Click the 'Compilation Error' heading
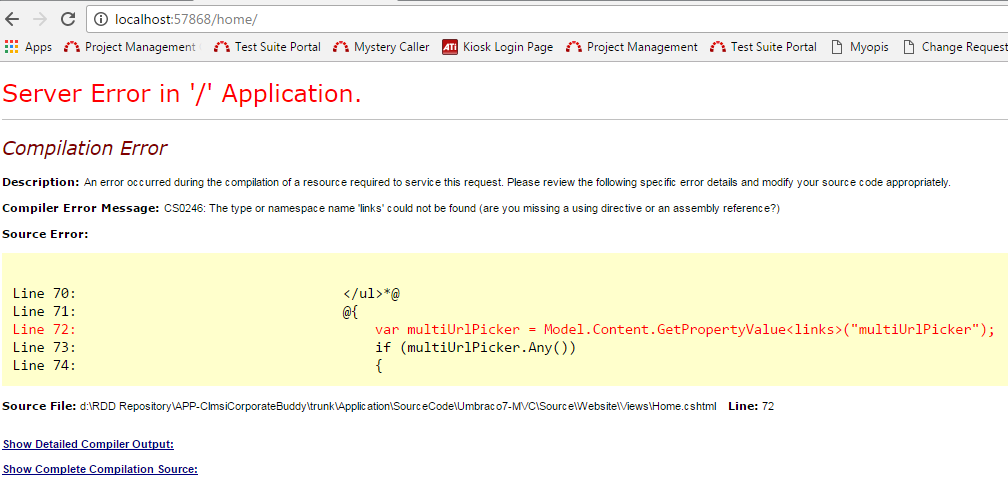1008x503 pixels. coord(85,149)
